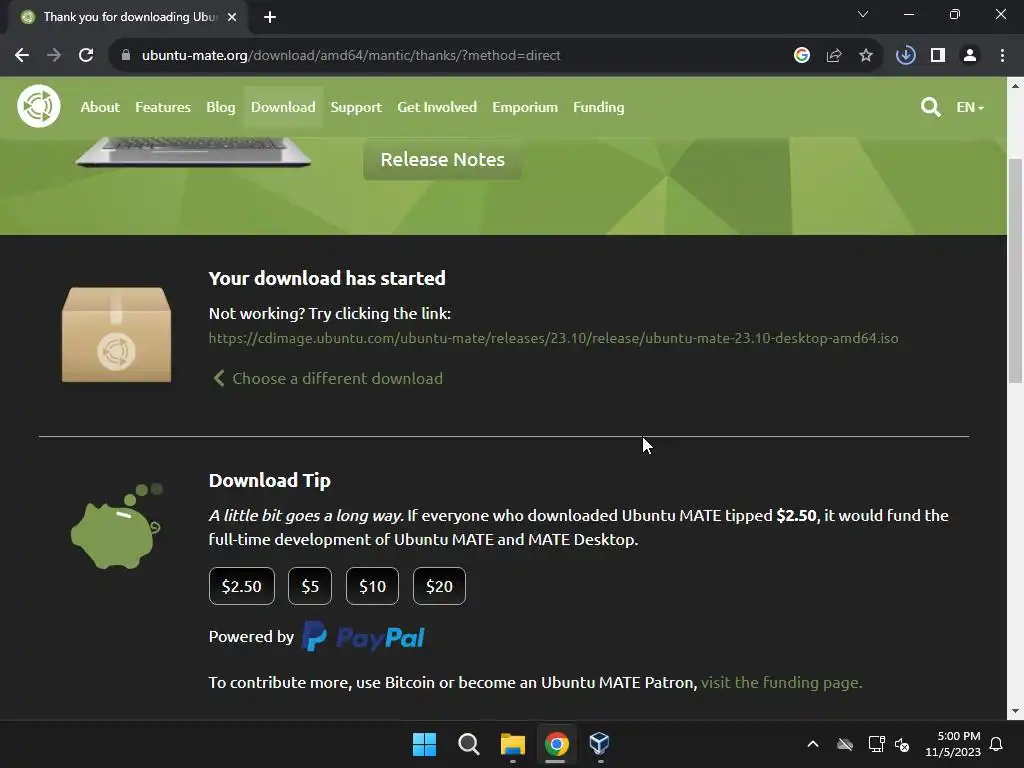Bookmark this page with star
Image resolution: width=1024 pixels, height=768 pixels.
coord(866,56)
